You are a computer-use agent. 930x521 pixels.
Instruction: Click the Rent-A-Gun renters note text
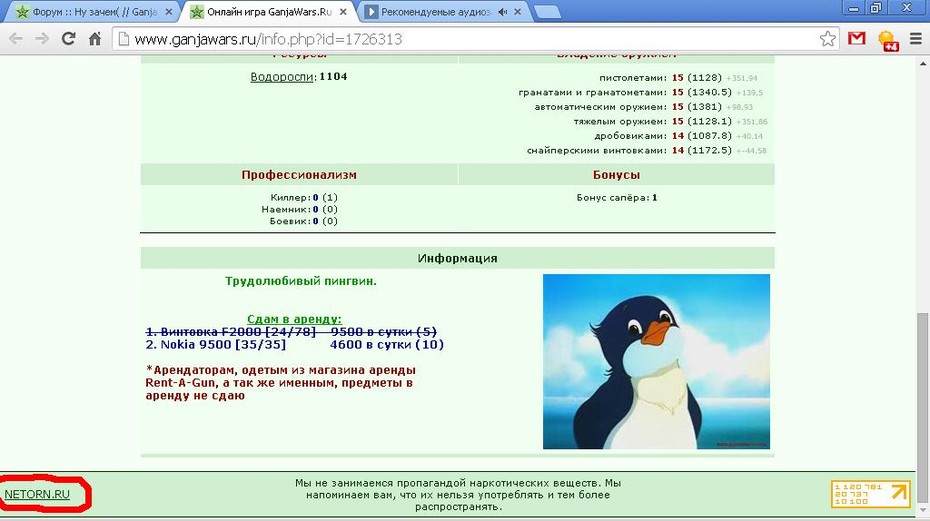pyautogui.click(x=280, y=383)
